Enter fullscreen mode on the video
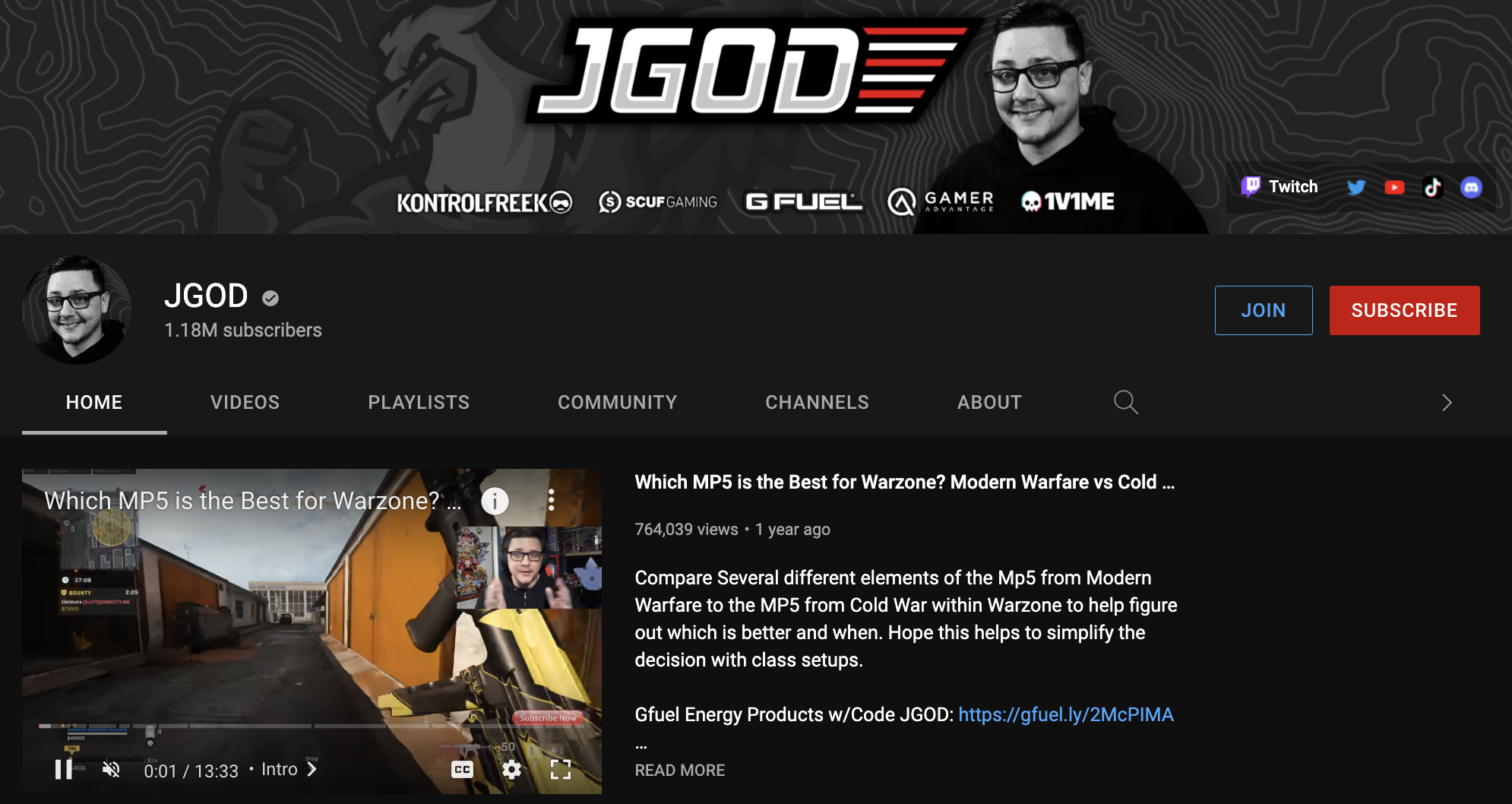This screenshot has height=804, width=1512. click(x=561, y=770)
